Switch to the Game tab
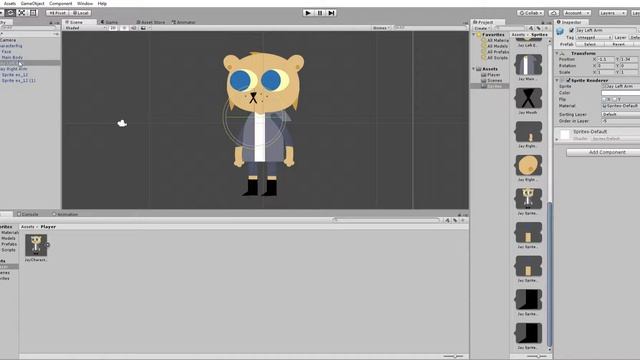Screen dimensions: 640x360 tap(109, 22)
